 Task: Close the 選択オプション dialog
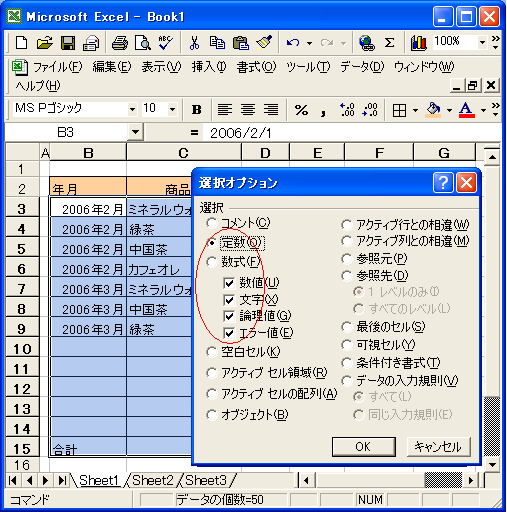(x=466, y=182)
